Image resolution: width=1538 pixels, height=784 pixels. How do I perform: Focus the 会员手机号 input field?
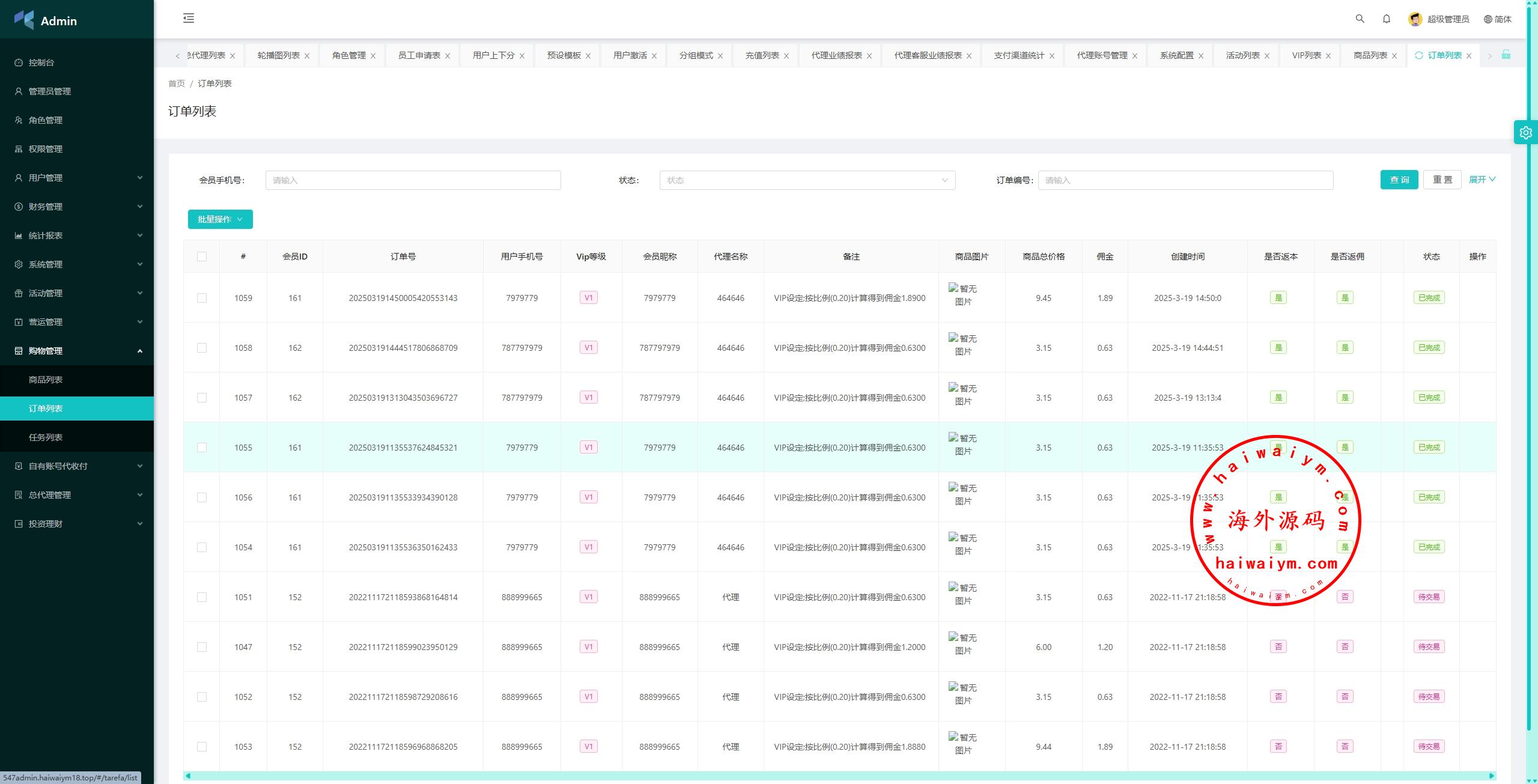[x=413, y=180]
